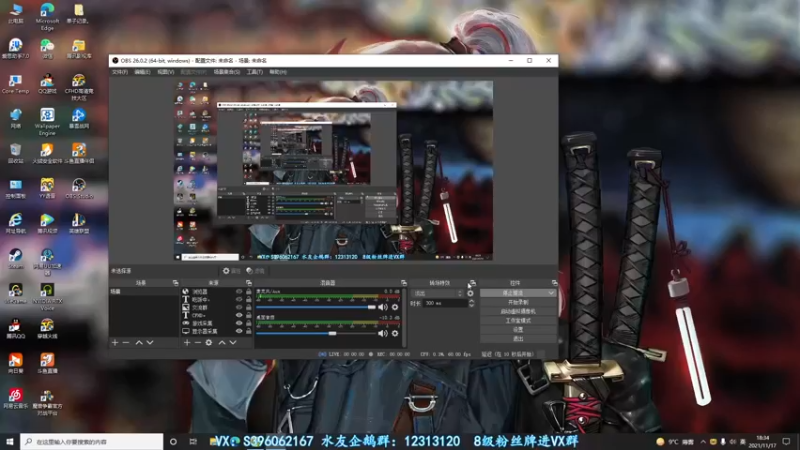This screenshot has height=450, width=800.
Task: Open the Tools menu in OBS
Action: [255, 72]
